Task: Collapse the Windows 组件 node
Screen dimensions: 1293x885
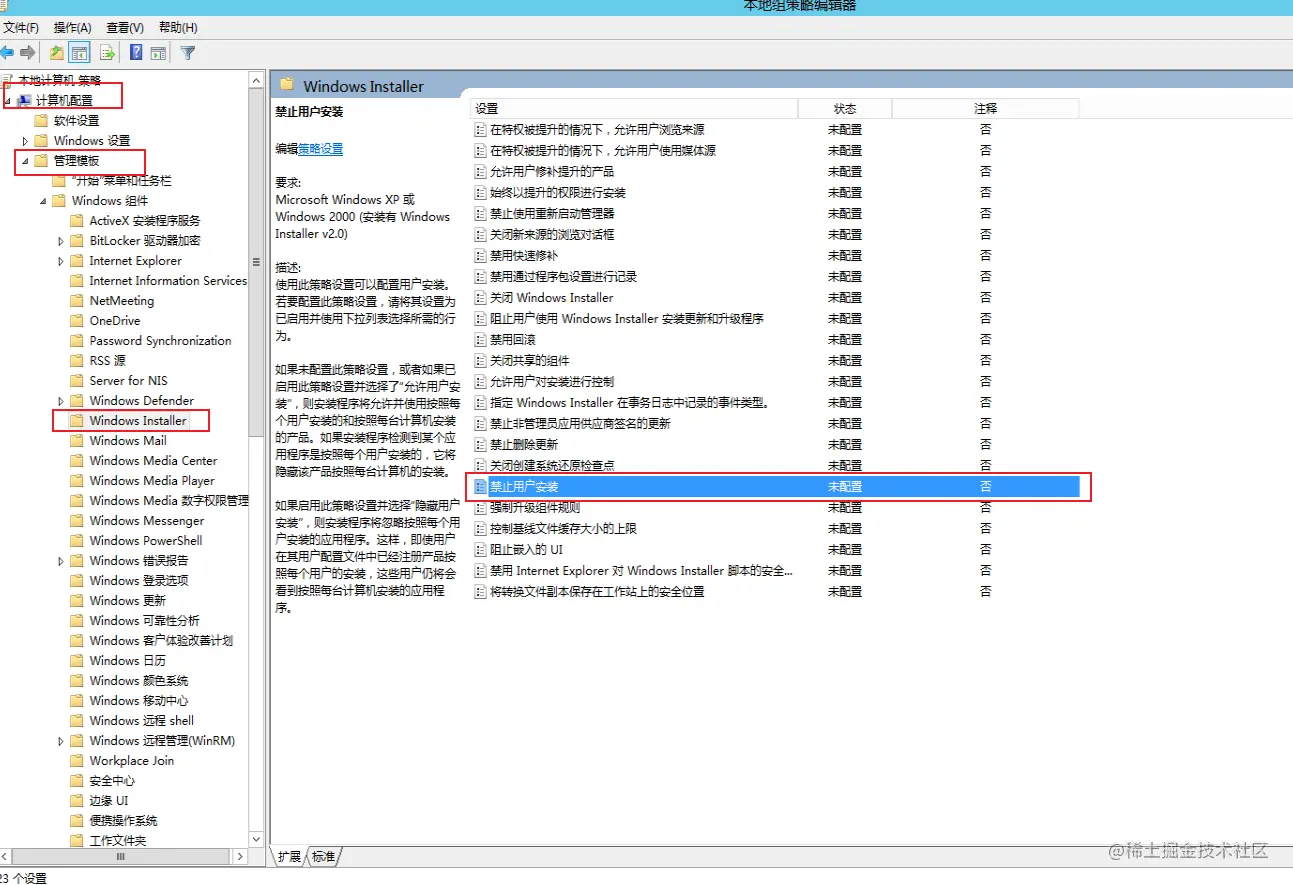Action: 43,201
